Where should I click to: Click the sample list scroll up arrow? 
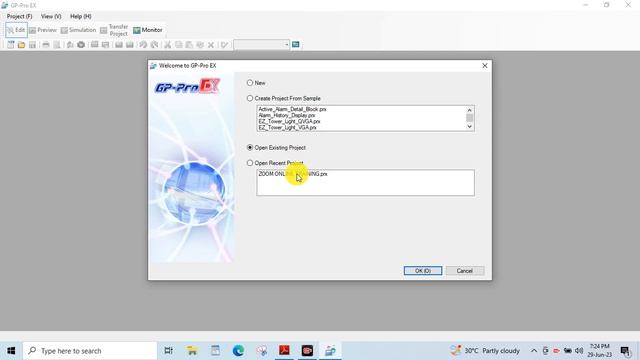(x=469, y=110)
